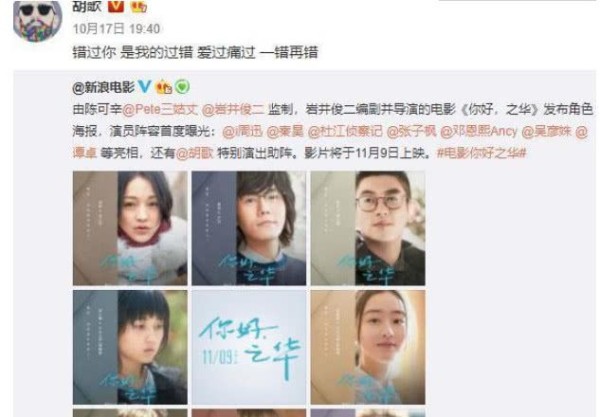Open the post timestamp 10月17日 19:40
This screenshot has width=600, height=417.
point(116,29)
